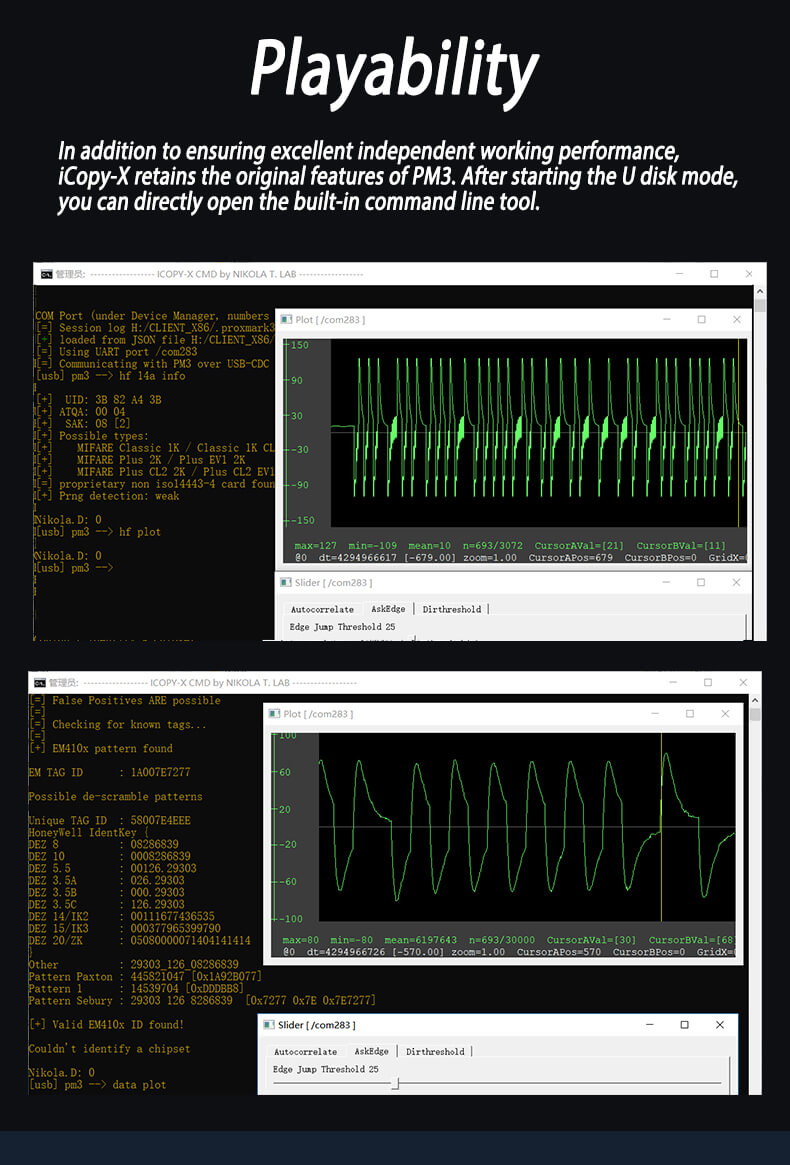Click the window icon of the Plot showing max=127

(286, 319)
